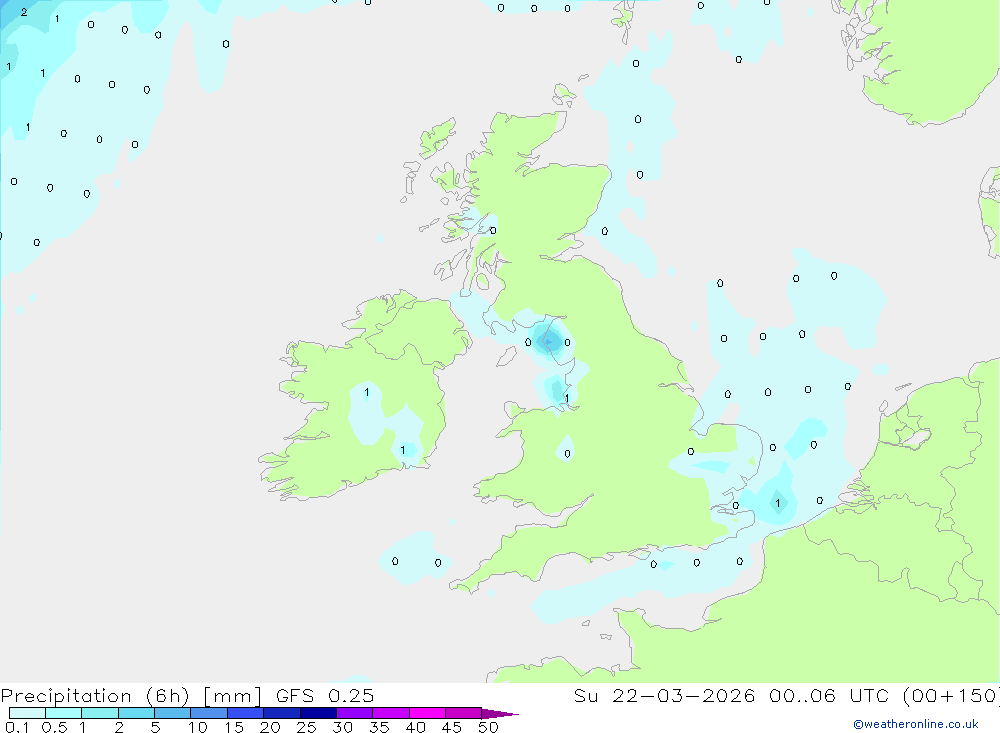Click the 0.1–0.5 mm legend swatch
1000x733 pixels.
(x=27, y=713)
